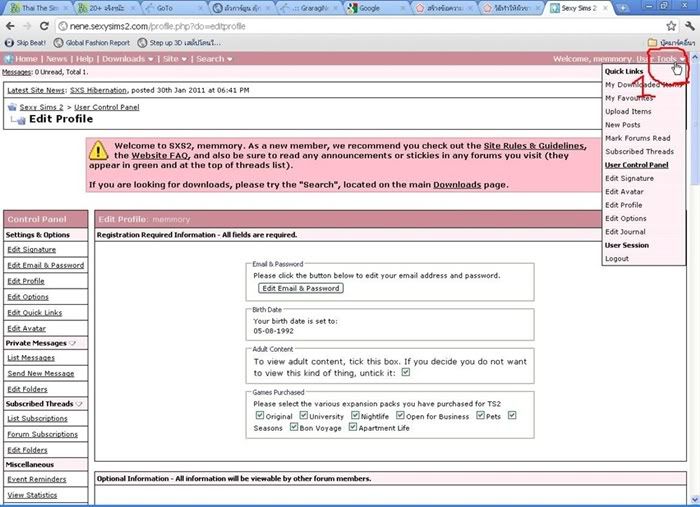Open Send New Message in sidebar
Image resolution: width=700 pixels, height=507 pixels.
(x=41, y=374)
